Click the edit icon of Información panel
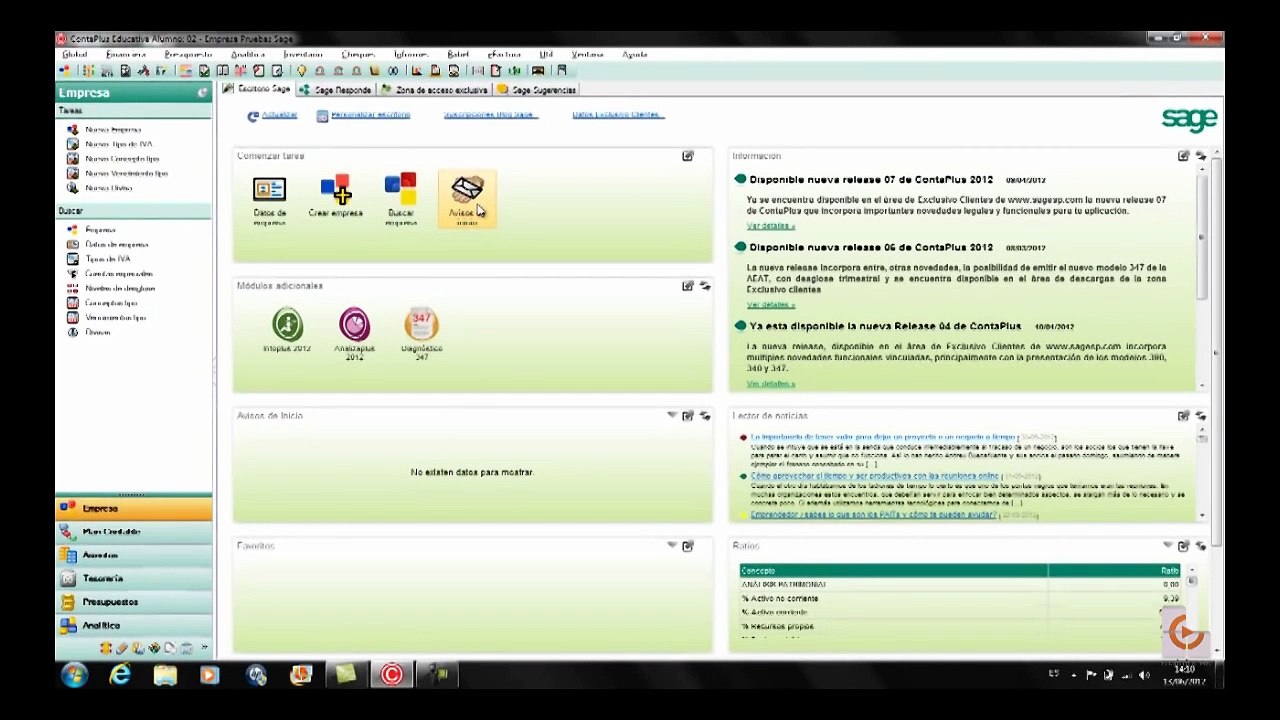 1184,156
